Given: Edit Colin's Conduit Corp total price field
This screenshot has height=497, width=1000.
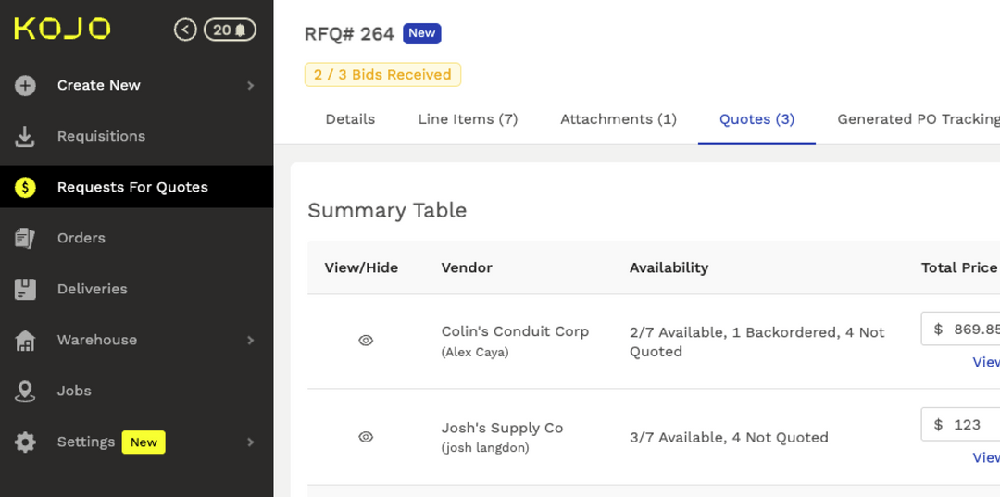Looking at the screenshot, I should tap(960, 329).
